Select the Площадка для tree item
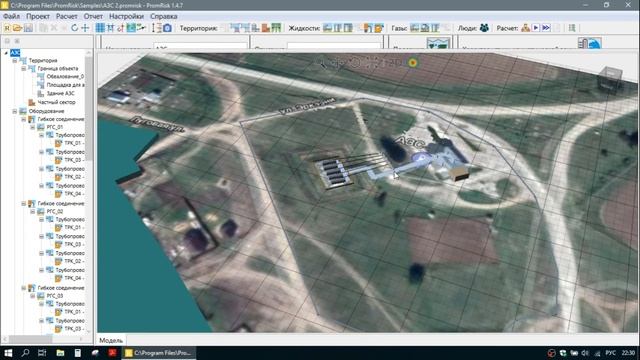Viewport: 640px width, 360px height. click(65, 85)
